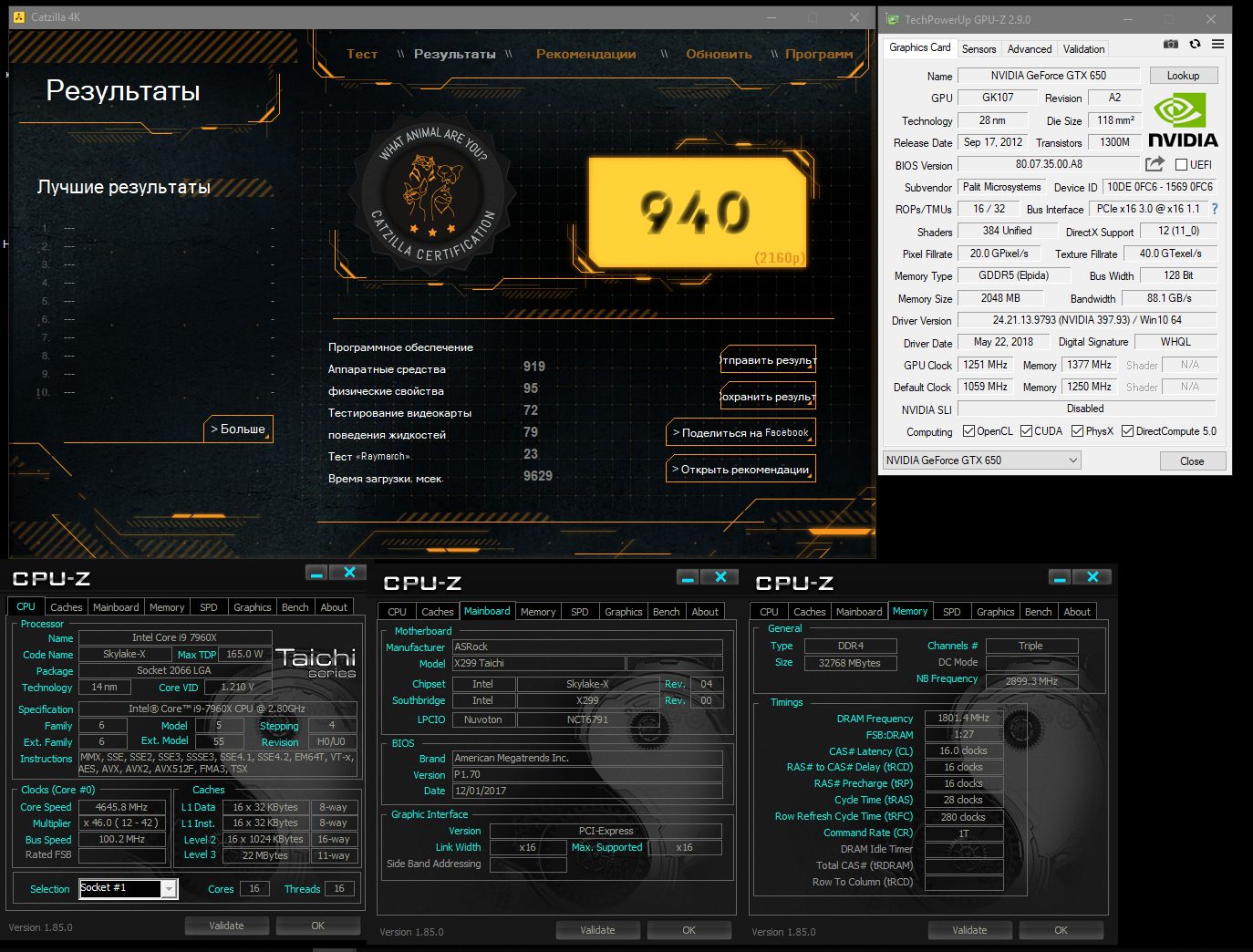The width and height of the screenshot is (1253, 952).
Task: Open the Validation tab in GPU-Z
Action: click(1083, 49)
